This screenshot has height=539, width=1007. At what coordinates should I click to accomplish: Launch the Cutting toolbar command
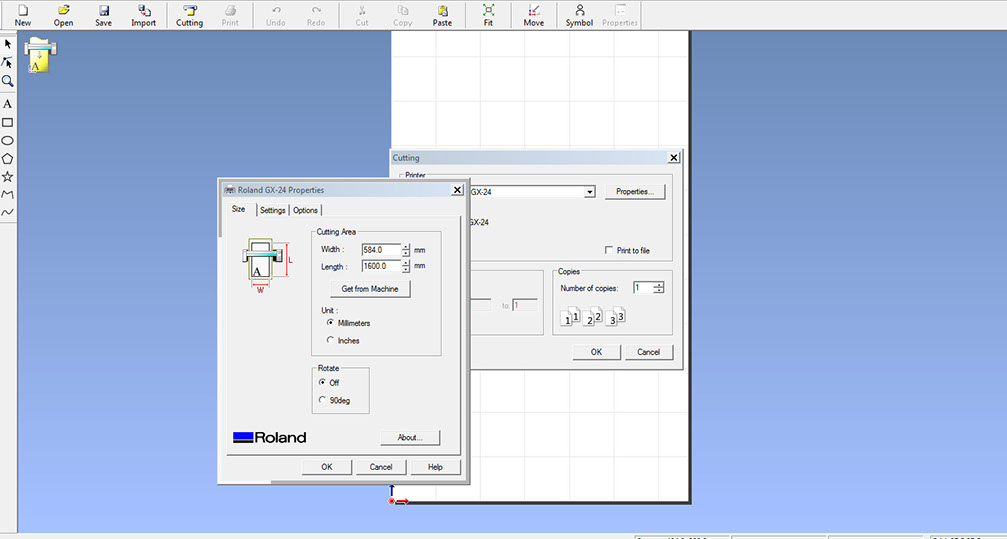click(x=189, y=15)
